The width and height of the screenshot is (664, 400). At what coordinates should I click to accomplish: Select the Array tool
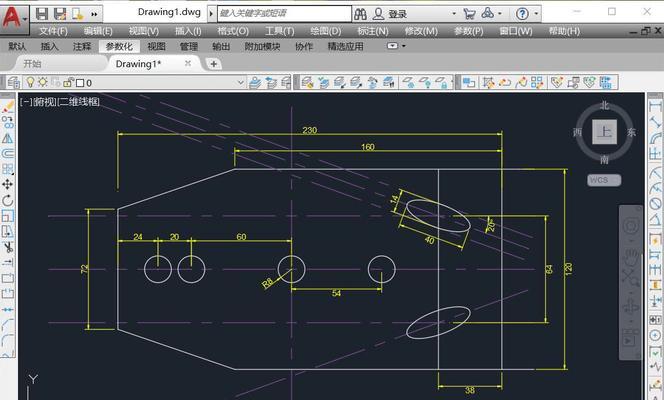point(8,169)
